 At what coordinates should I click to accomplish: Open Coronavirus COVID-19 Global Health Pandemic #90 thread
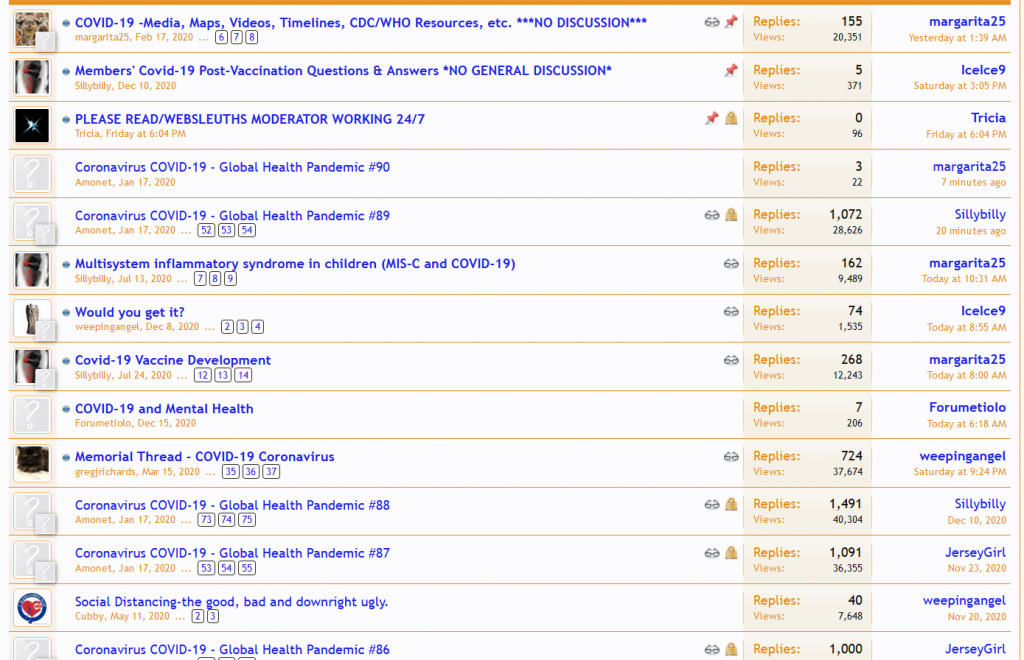(x=232, y=167)
